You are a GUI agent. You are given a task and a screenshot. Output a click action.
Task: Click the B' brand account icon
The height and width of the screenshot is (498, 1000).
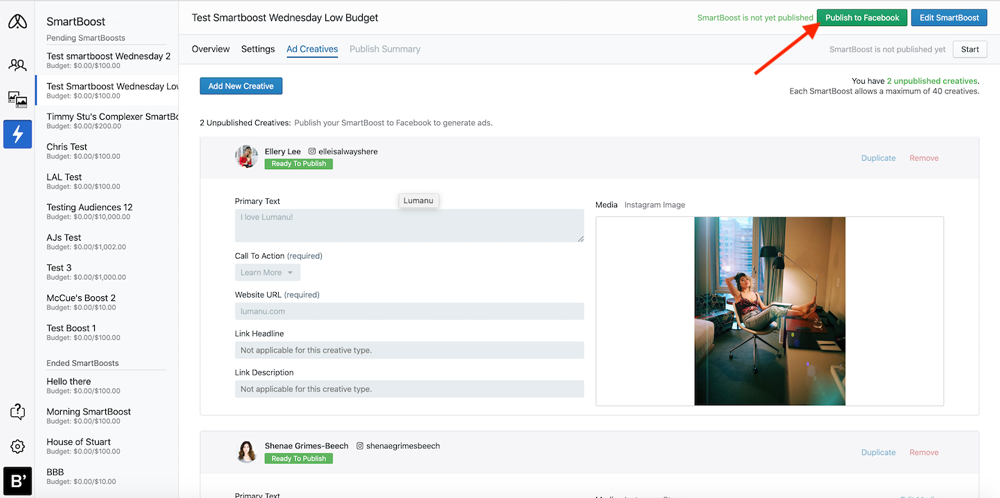[17, 481]
